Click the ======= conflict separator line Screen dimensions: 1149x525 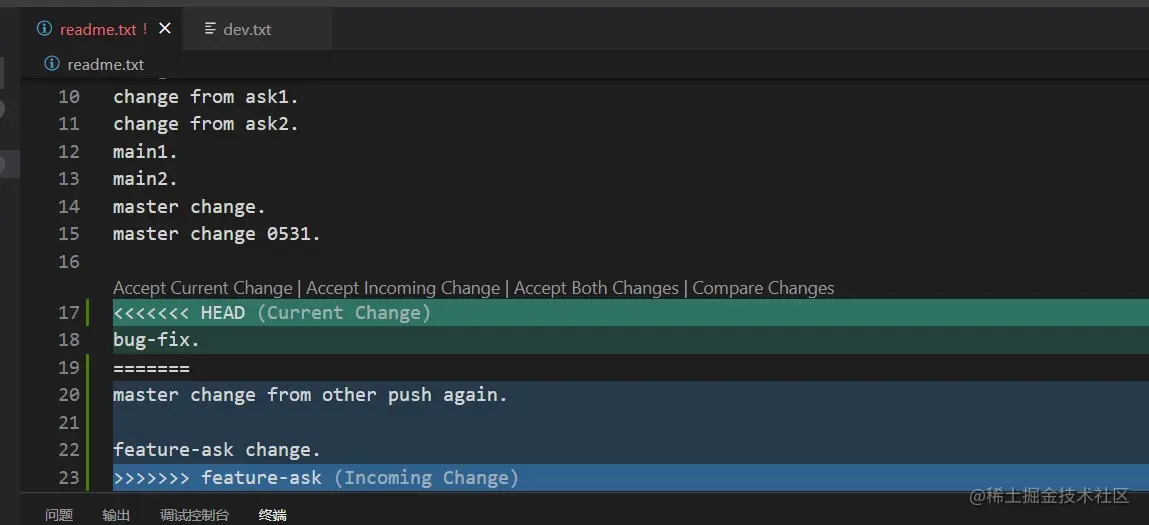coord(151,368)
